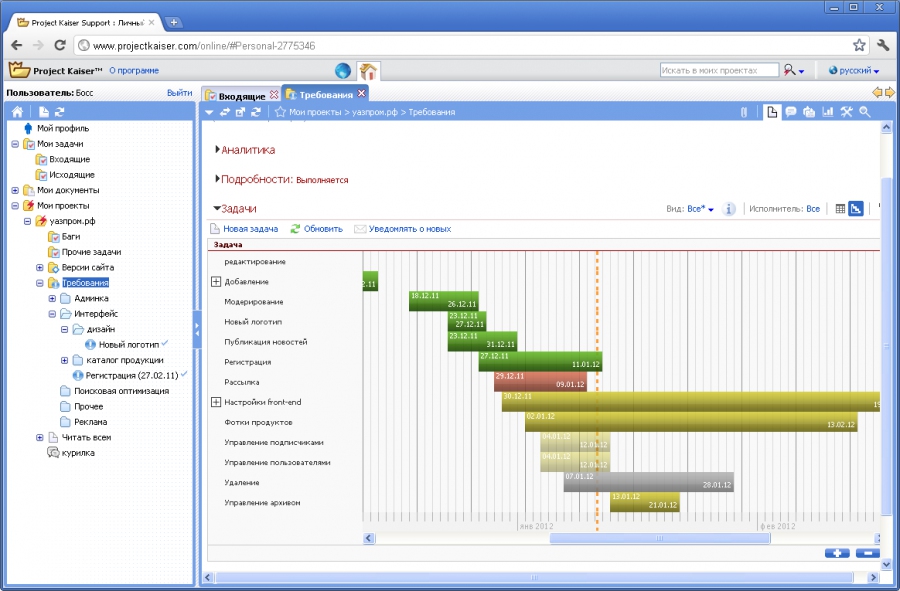Expand the Настройки front-end task row

(216, 402)
